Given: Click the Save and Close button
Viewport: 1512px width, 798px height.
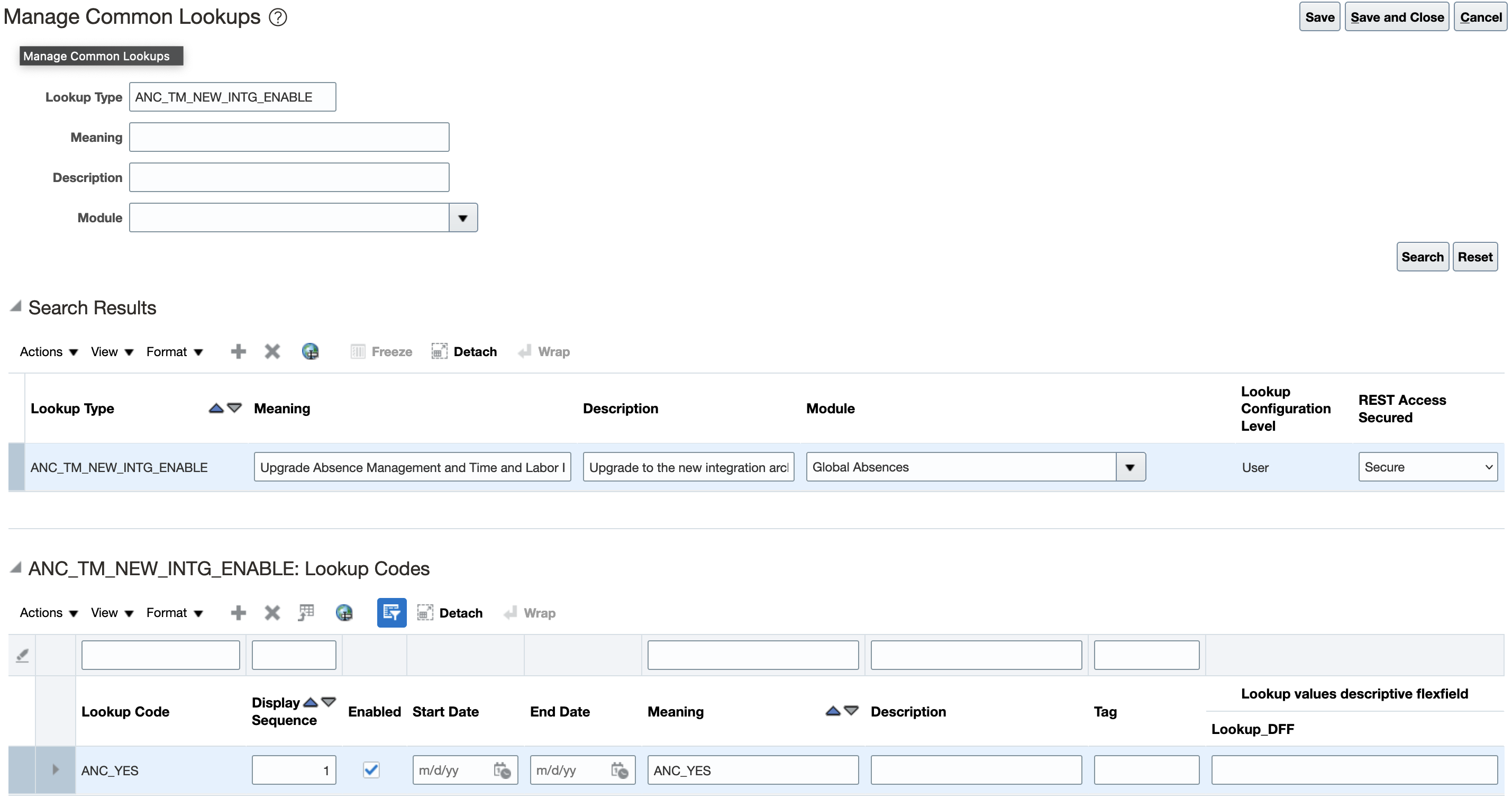Looking at the screenshot, I should point(1397,16).
